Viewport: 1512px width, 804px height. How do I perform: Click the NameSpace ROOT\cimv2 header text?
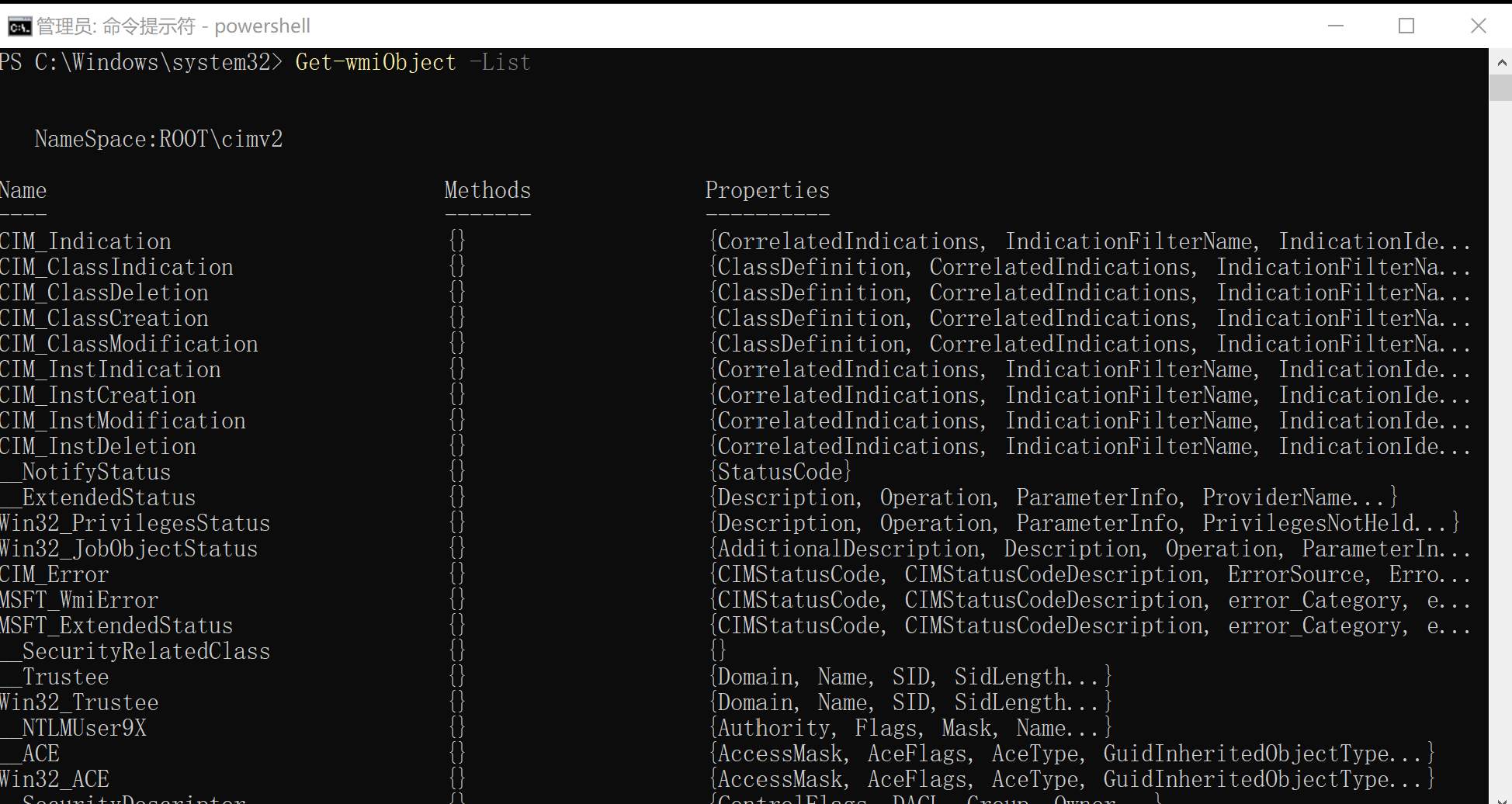tap(158, 138)
